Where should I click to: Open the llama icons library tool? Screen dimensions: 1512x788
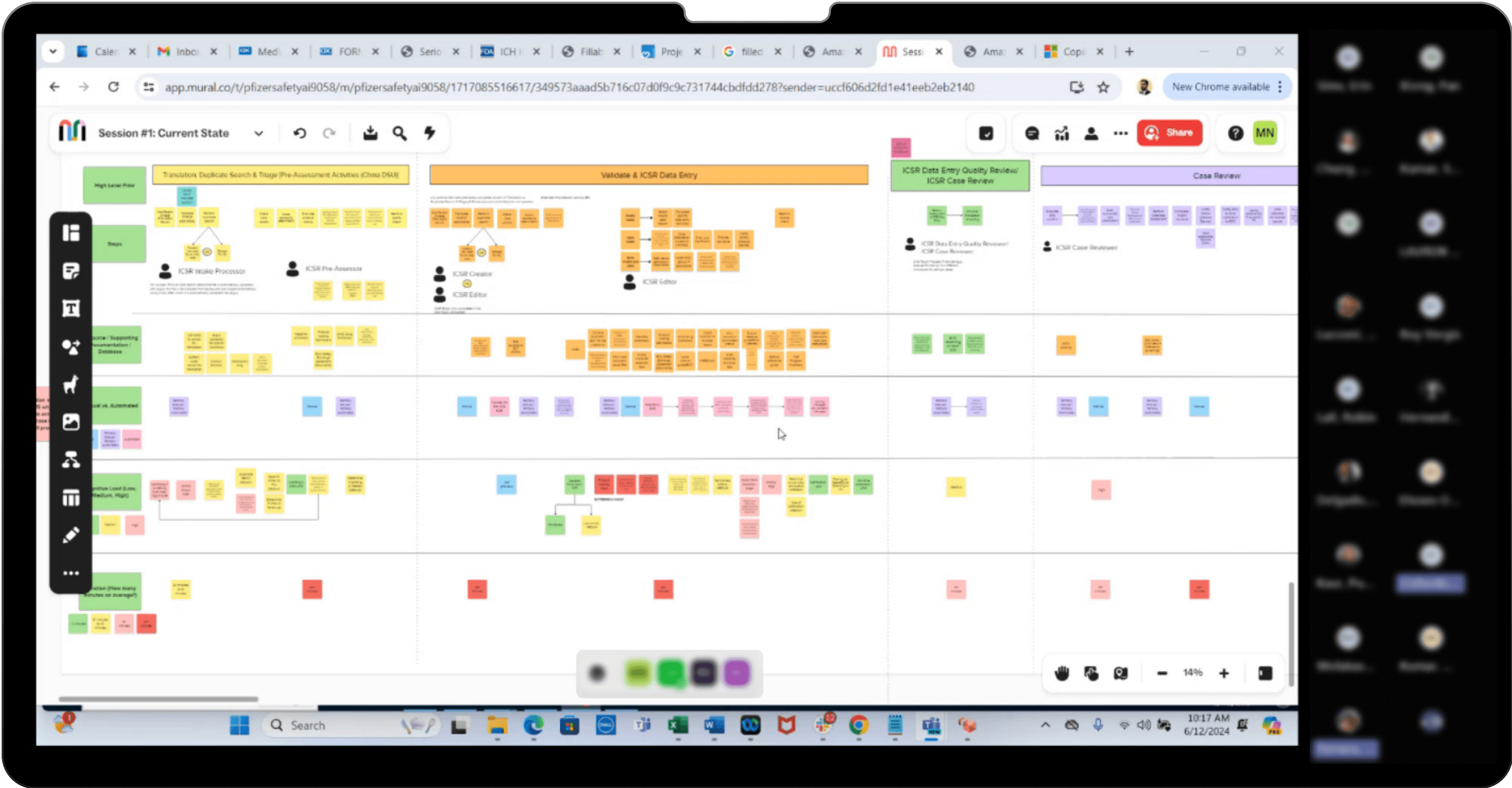click(x=71, y=384)
